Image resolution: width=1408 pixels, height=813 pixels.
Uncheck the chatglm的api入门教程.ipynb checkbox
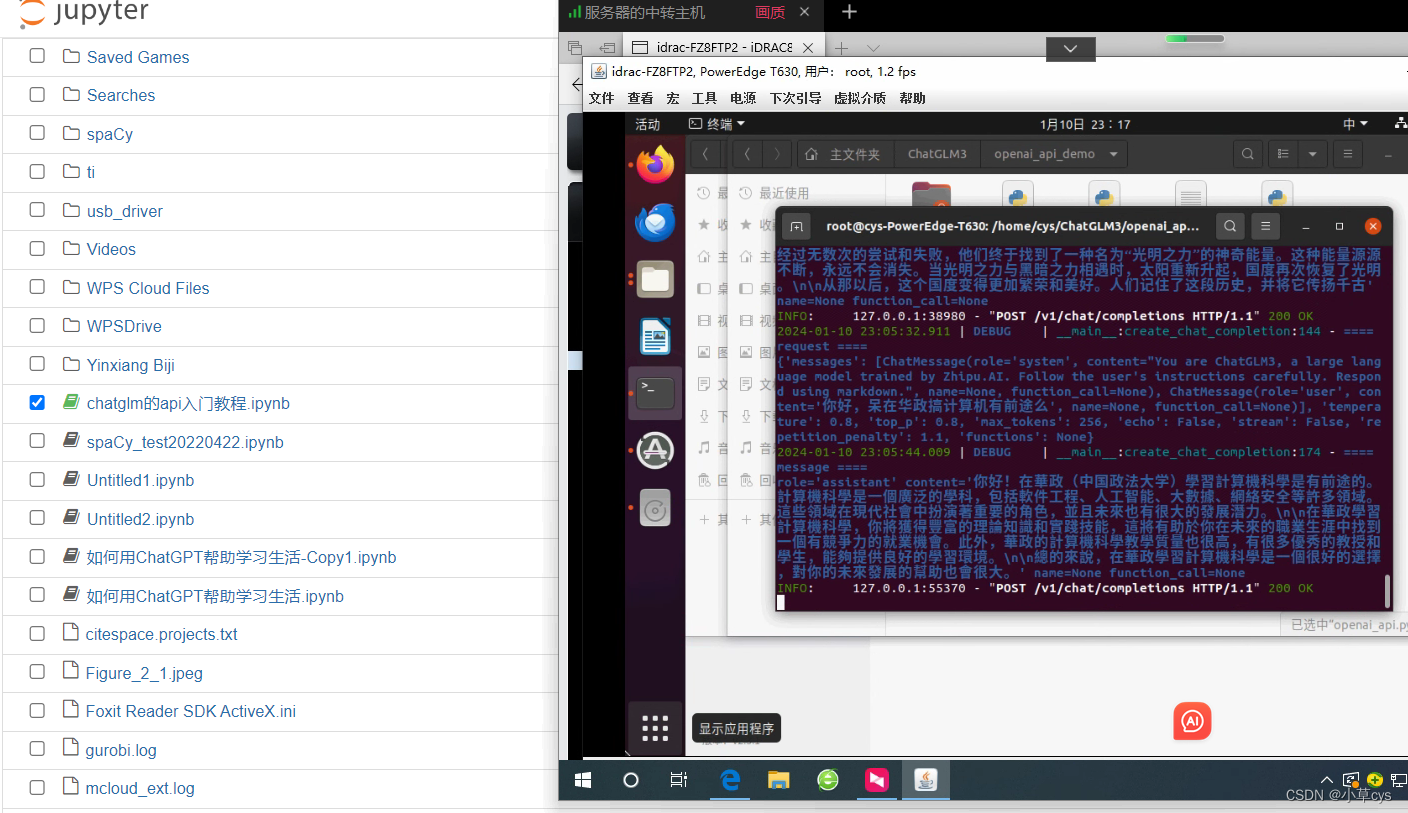click(37, 402)
